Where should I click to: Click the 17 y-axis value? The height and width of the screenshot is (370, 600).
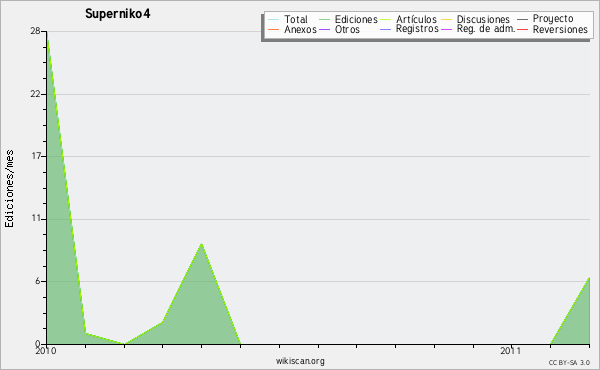(36, 156)
